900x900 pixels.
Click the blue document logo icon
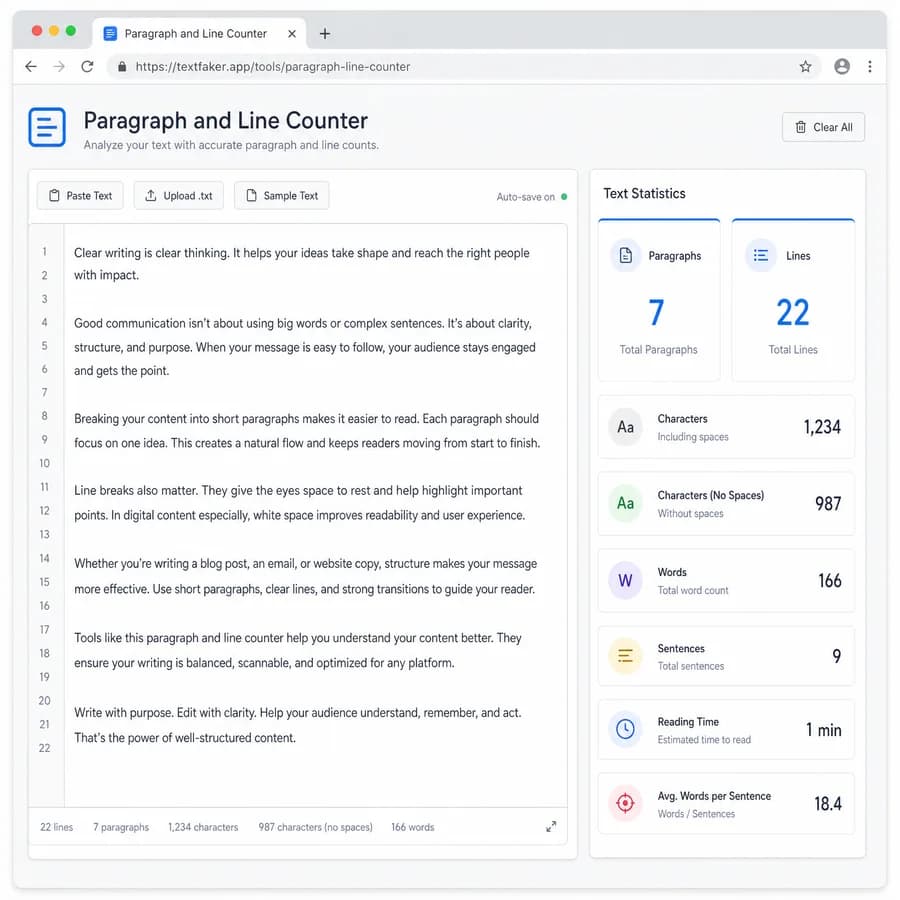coord(47,127)
